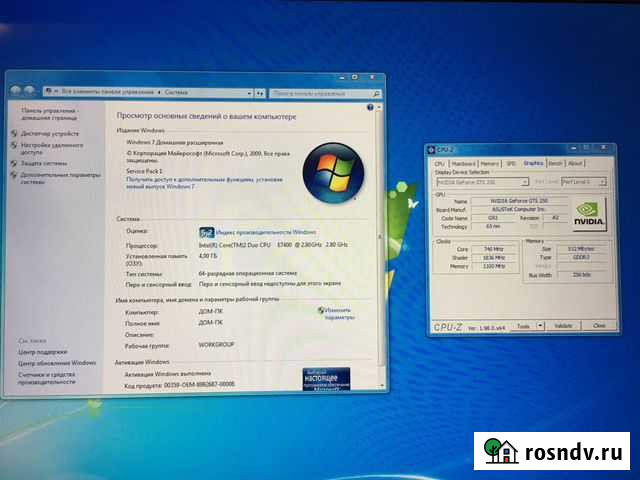Switch to the Mainboard tab
This screenshot has height=480, width=640.
[x=463, y=163]
